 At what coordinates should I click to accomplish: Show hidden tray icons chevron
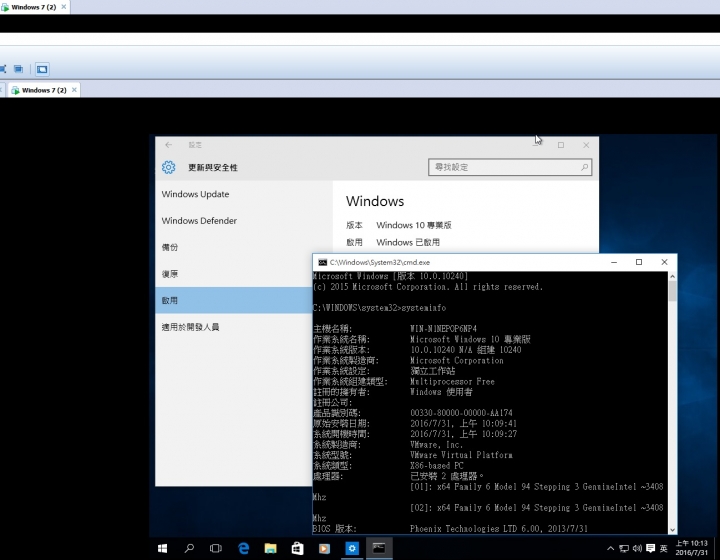[x=610, y=549]
